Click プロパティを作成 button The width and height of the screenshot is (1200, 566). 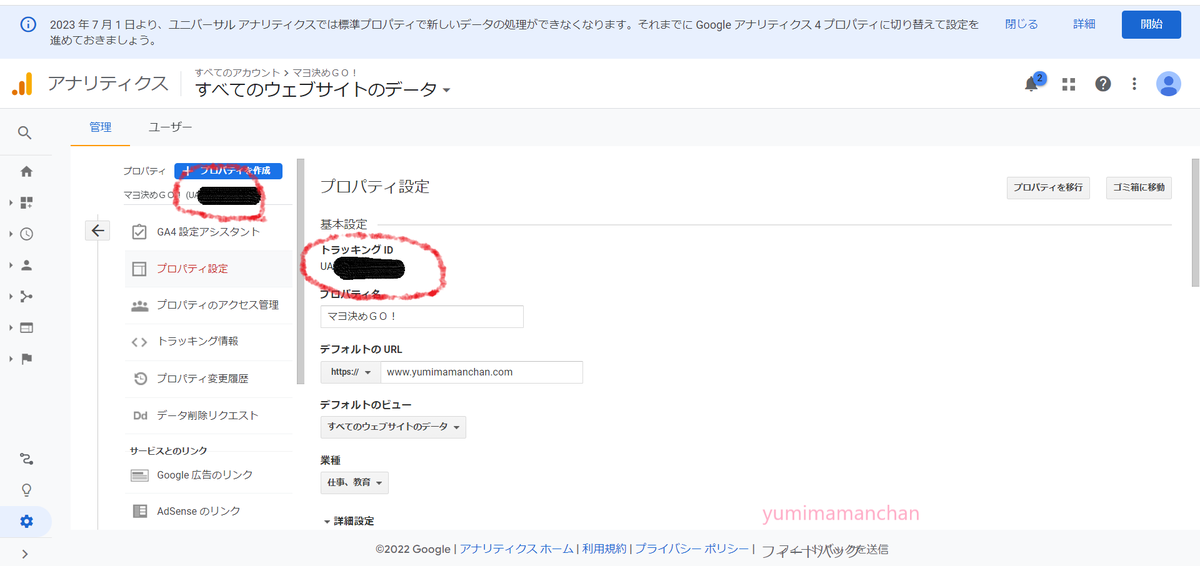228,171
